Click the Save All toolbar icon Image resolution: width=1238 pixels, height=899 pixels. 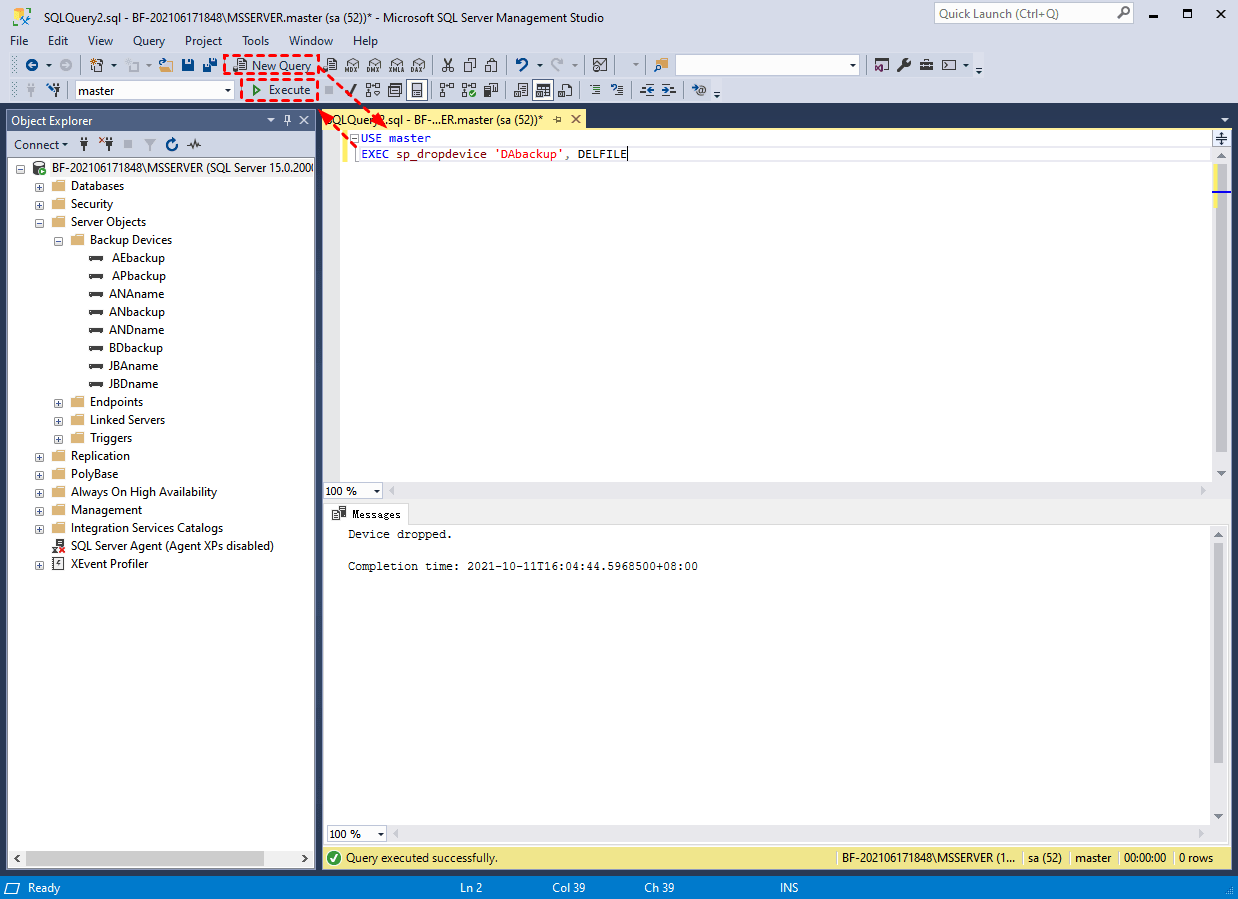coord(209,65)
